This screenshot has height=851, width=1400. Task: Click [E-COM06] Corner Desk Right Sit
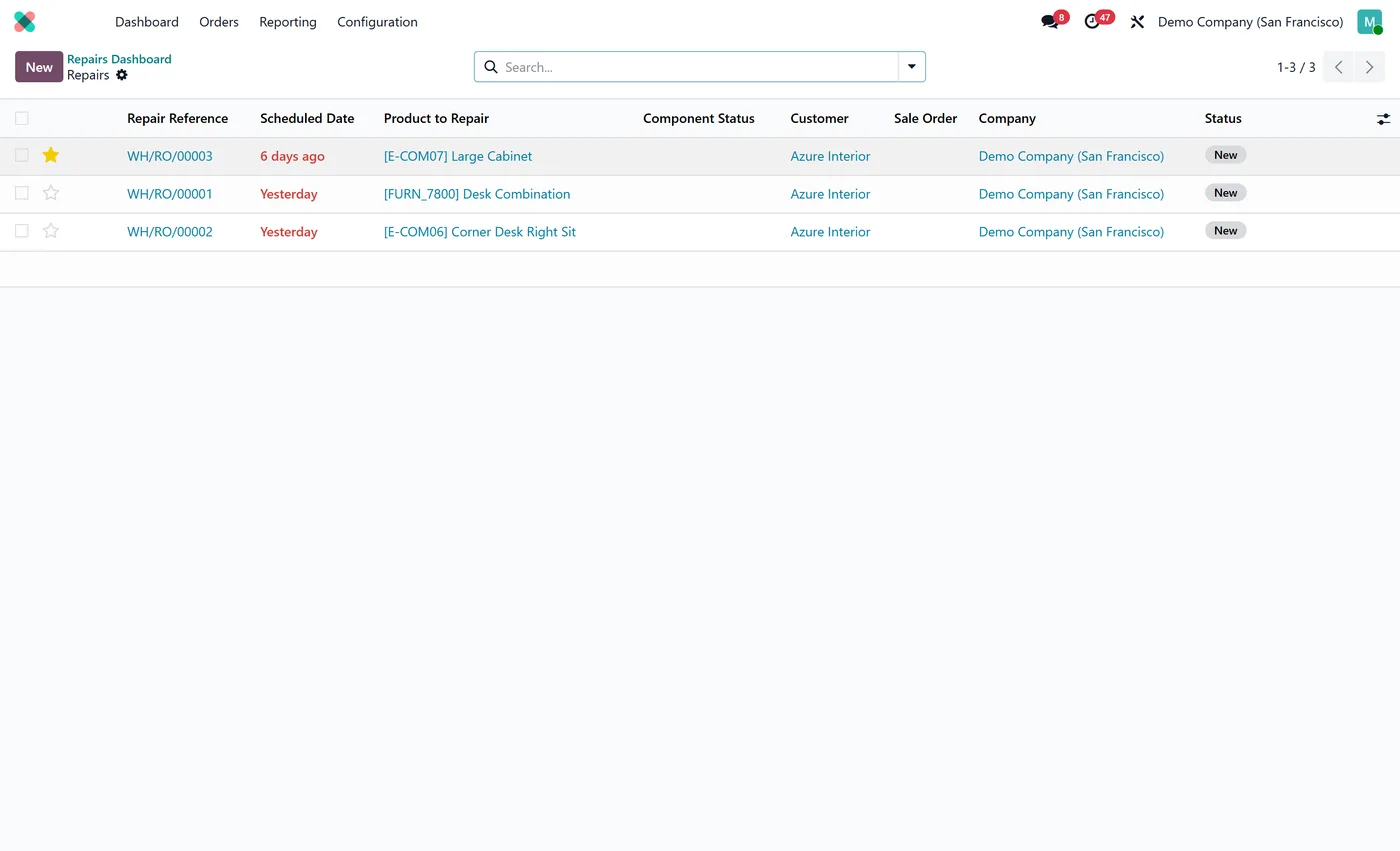[x=480, y=232]
